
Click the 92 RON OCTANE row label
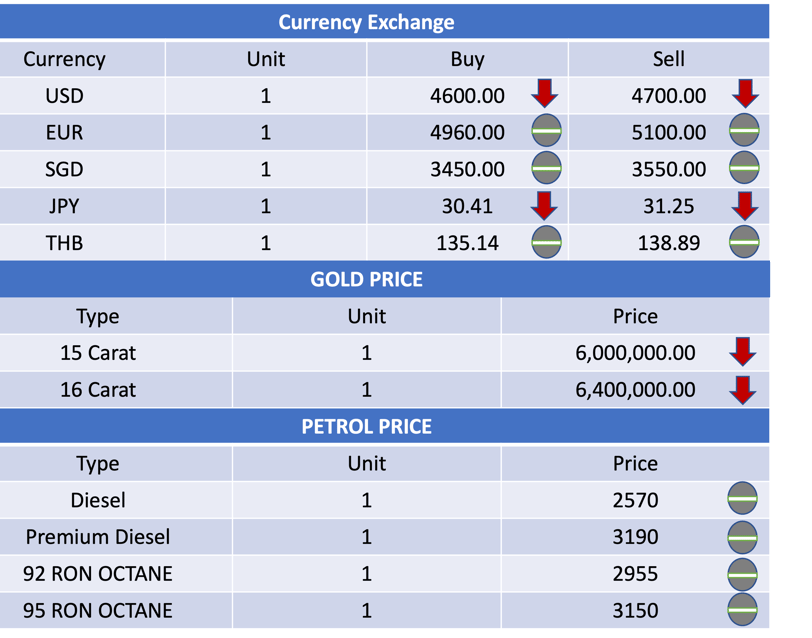98,573
